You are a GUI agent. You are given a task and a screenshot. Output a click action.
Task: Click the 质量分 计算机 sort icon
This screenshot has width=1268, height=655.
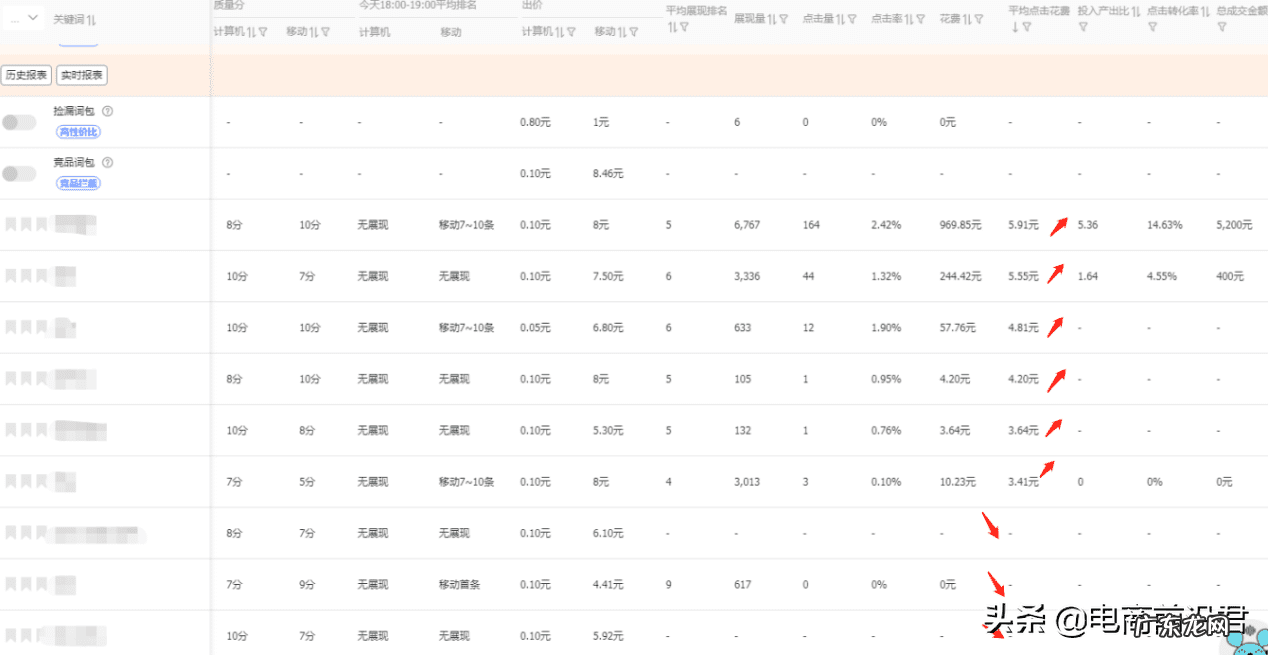coord(251,31)
